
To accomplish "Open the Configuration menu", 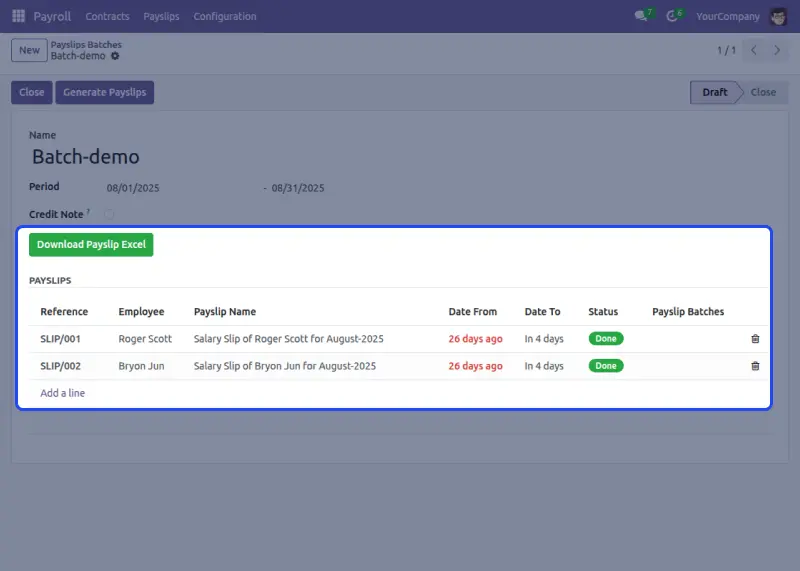I will tap(224, 16).
